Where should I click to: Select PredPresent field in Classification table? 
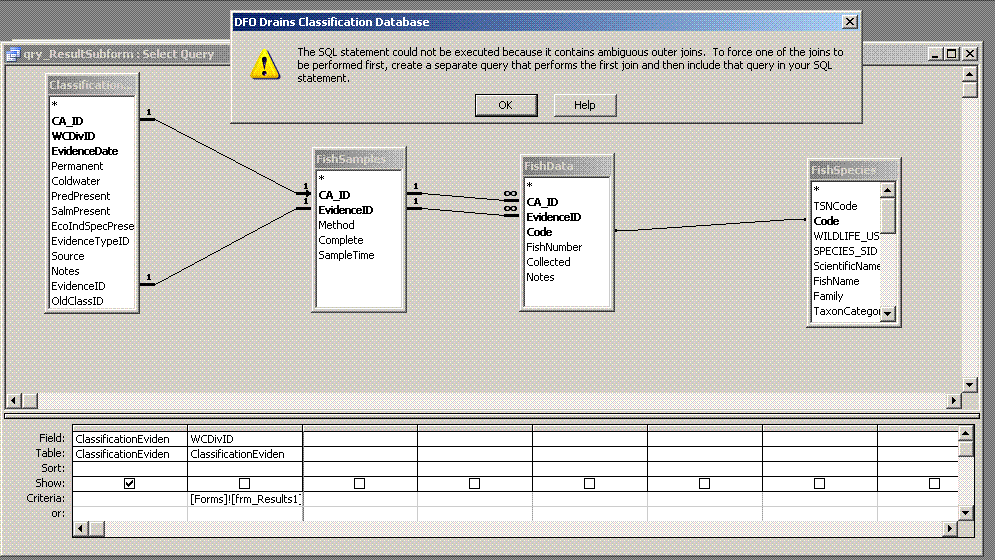point(81,196)
